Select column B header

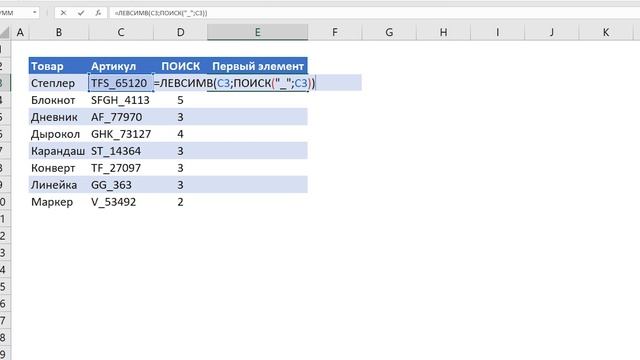coord(59,32)
